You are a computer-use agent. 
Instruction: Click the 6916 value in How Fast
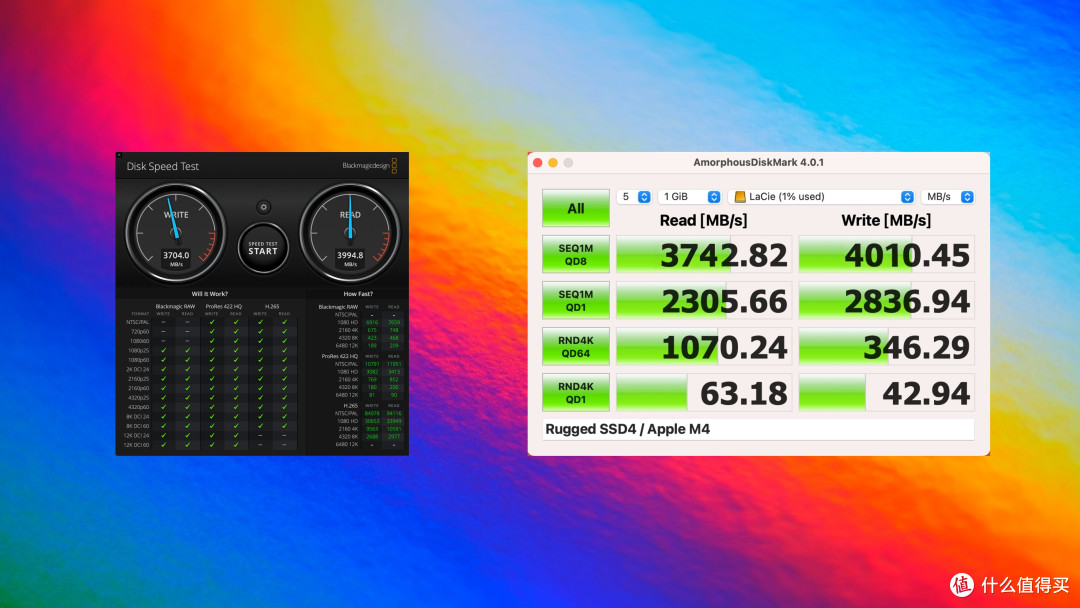pyautogui.click(x=372, y=322)
